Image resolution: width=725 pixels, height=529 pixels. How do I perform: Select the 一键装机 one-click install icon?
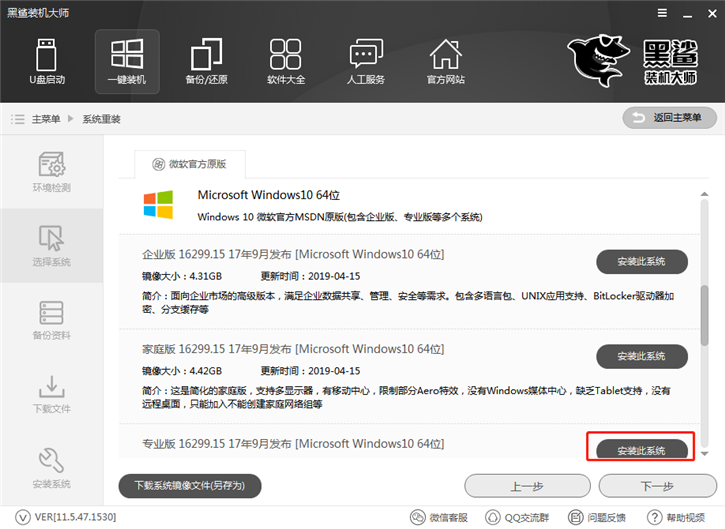click(x=127, y=62)
